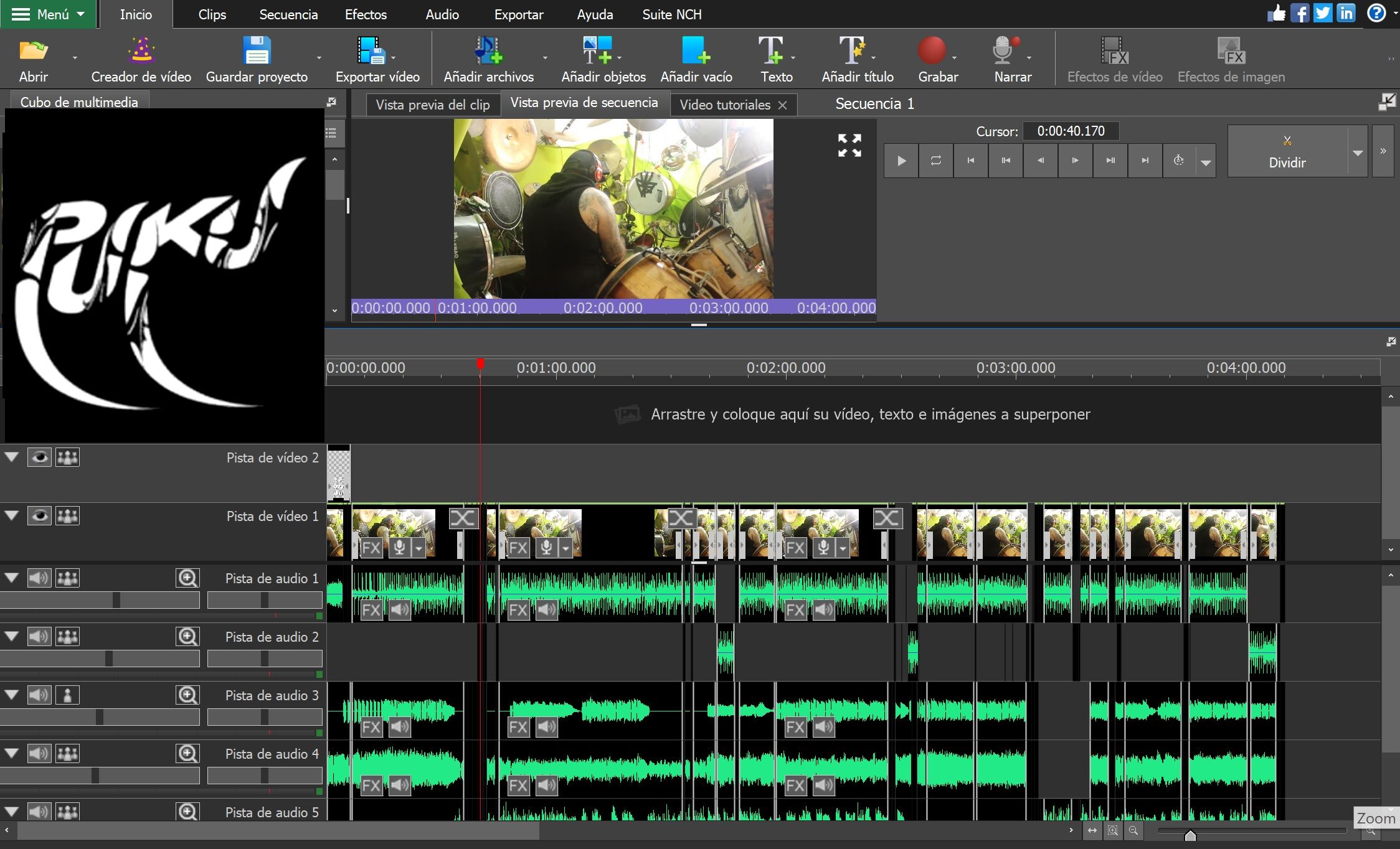Open the LinkedIn share icon
This screenshot has width=1400, height=849.
[x=1346, y=13]
